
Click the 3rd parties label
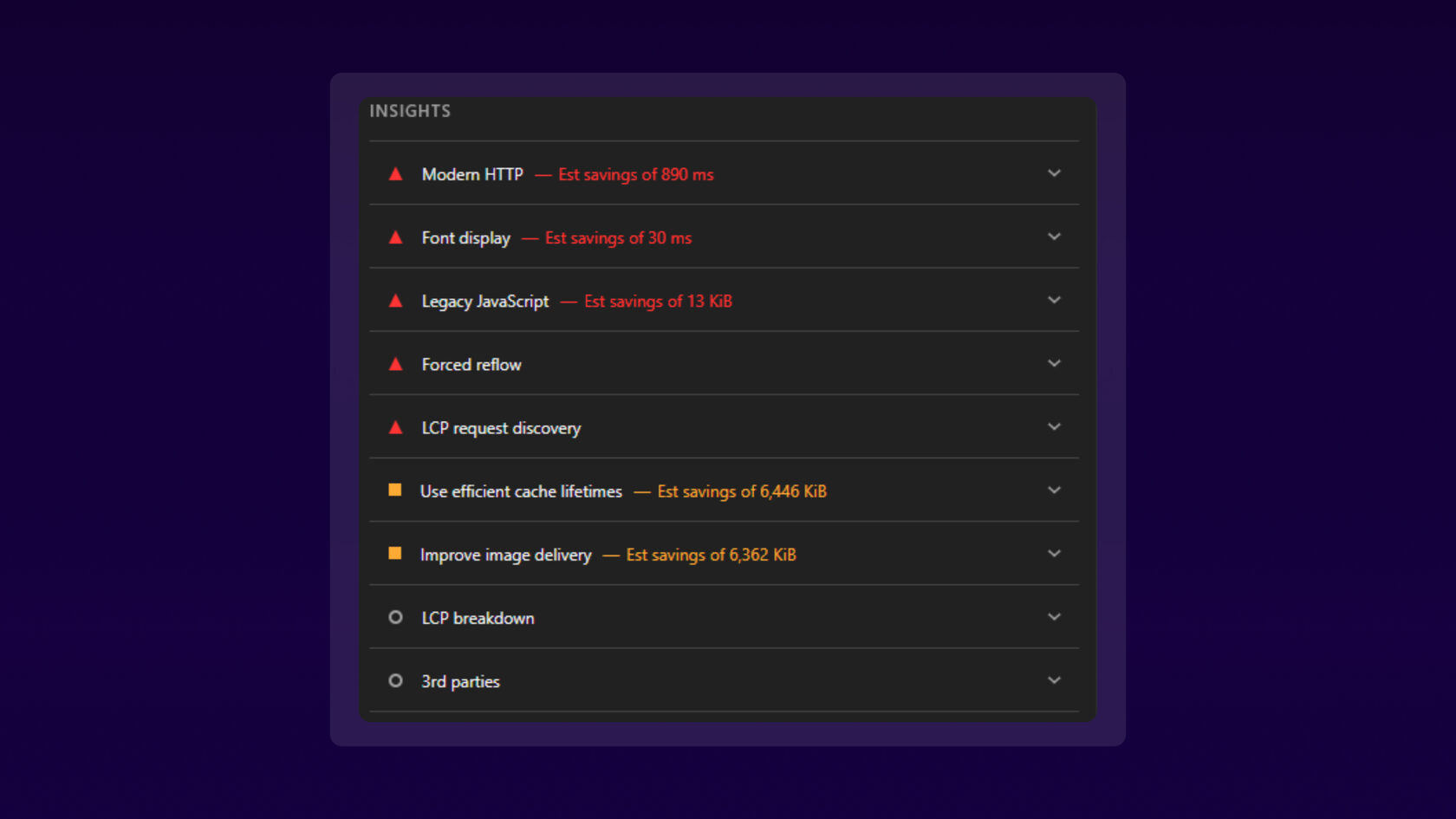tap(460, 681)
